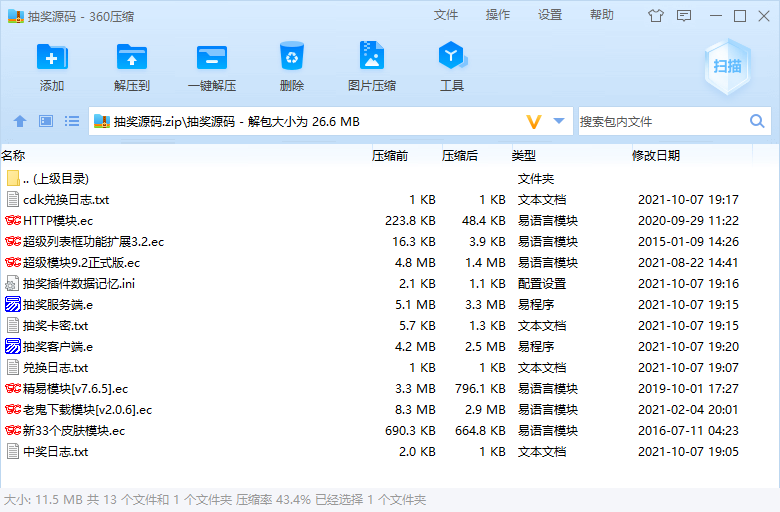Open the 帮助 (Help) menu

point(602,15)
